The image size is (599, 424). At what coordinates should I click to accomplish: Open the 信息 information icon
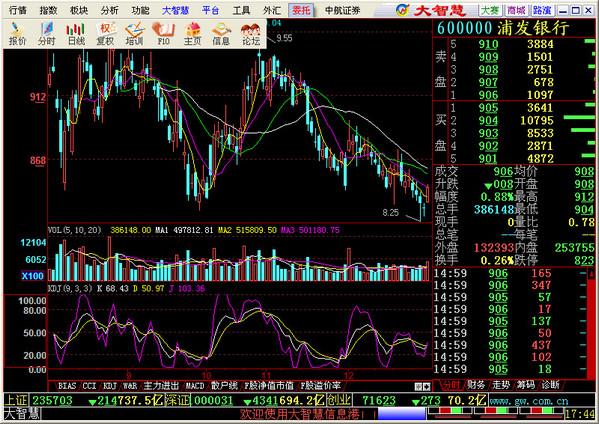pyautogui.click(x=222, y=34)
